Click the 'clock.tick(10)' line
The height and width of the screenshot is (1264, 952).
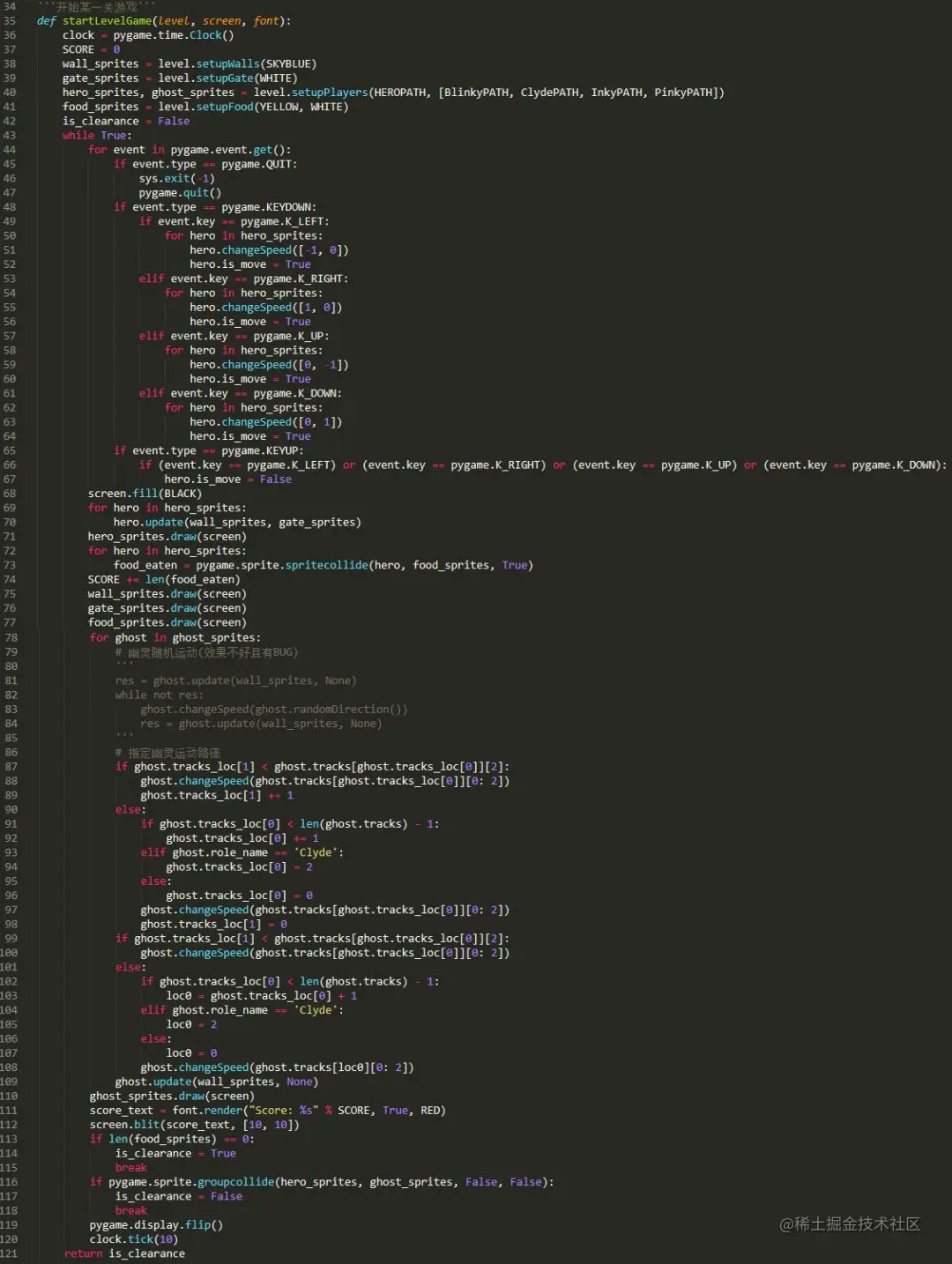(x=134, y=1239)
